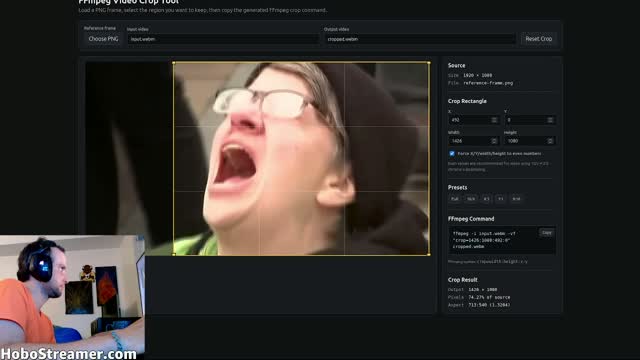Toggle force even numbers checkbox
This screenshot has height=360, width=640.
[x=452, y=153]
